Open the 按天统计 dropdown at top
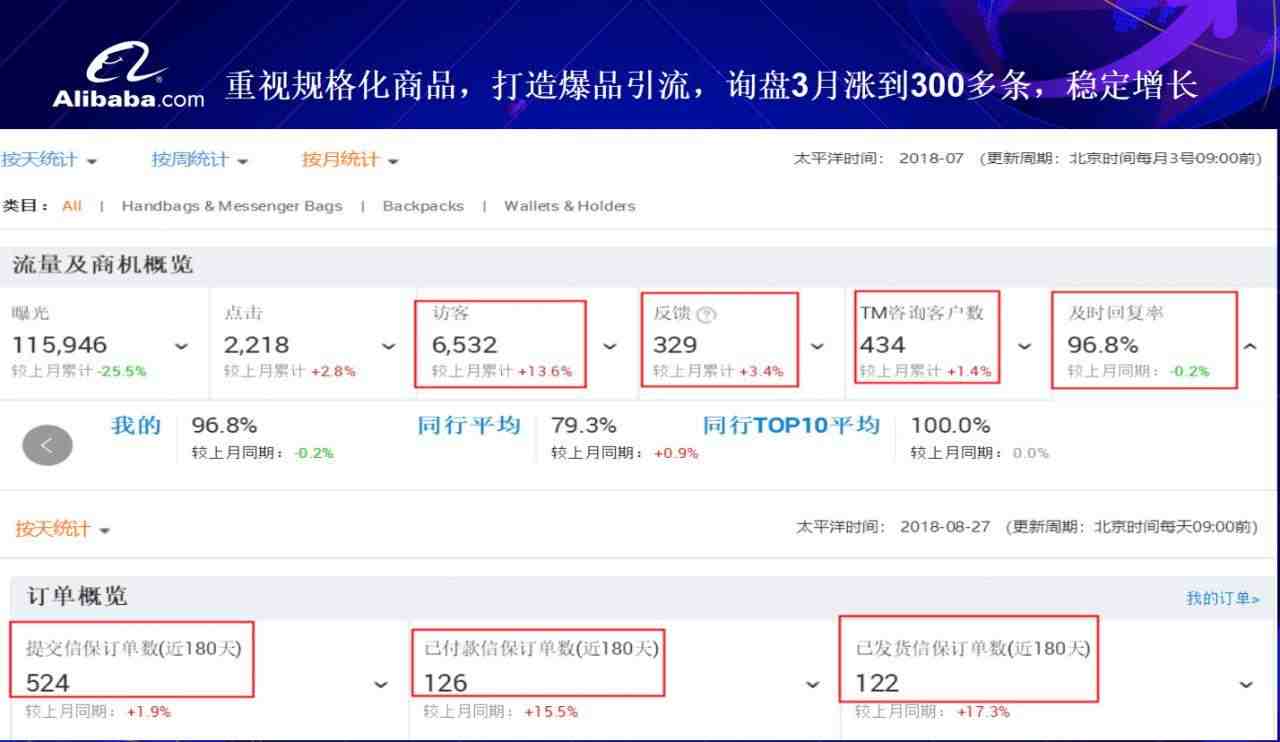1280x742 pixels. point(49,160)
